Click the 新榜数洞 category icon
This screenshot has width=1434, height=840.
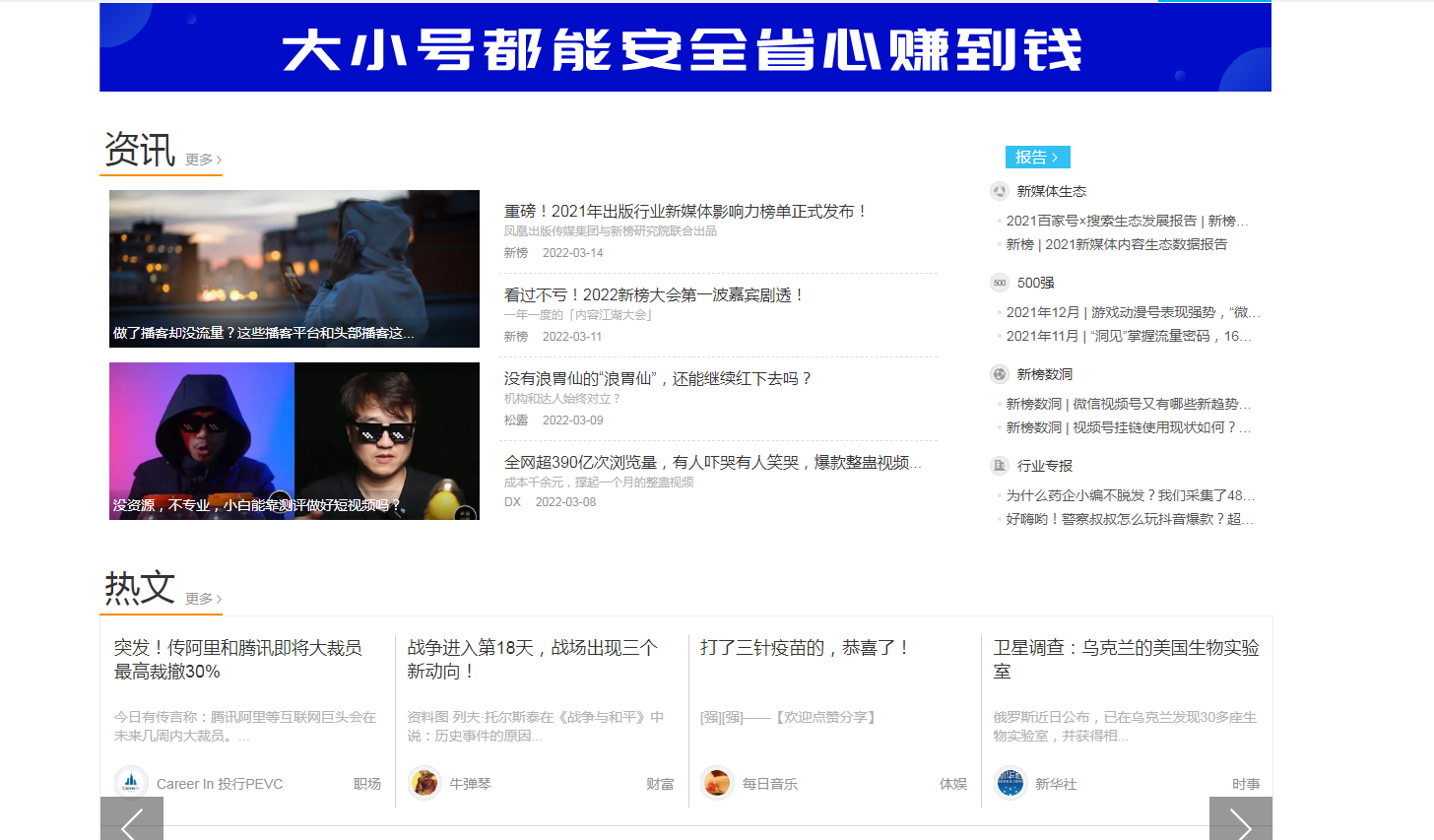click(1000, 374)
